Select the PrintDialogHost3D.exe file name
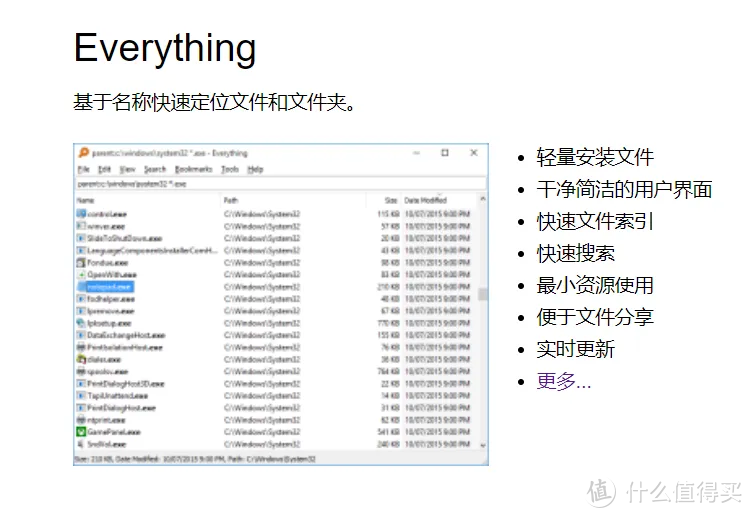The image size is (753, 518). 126,384
